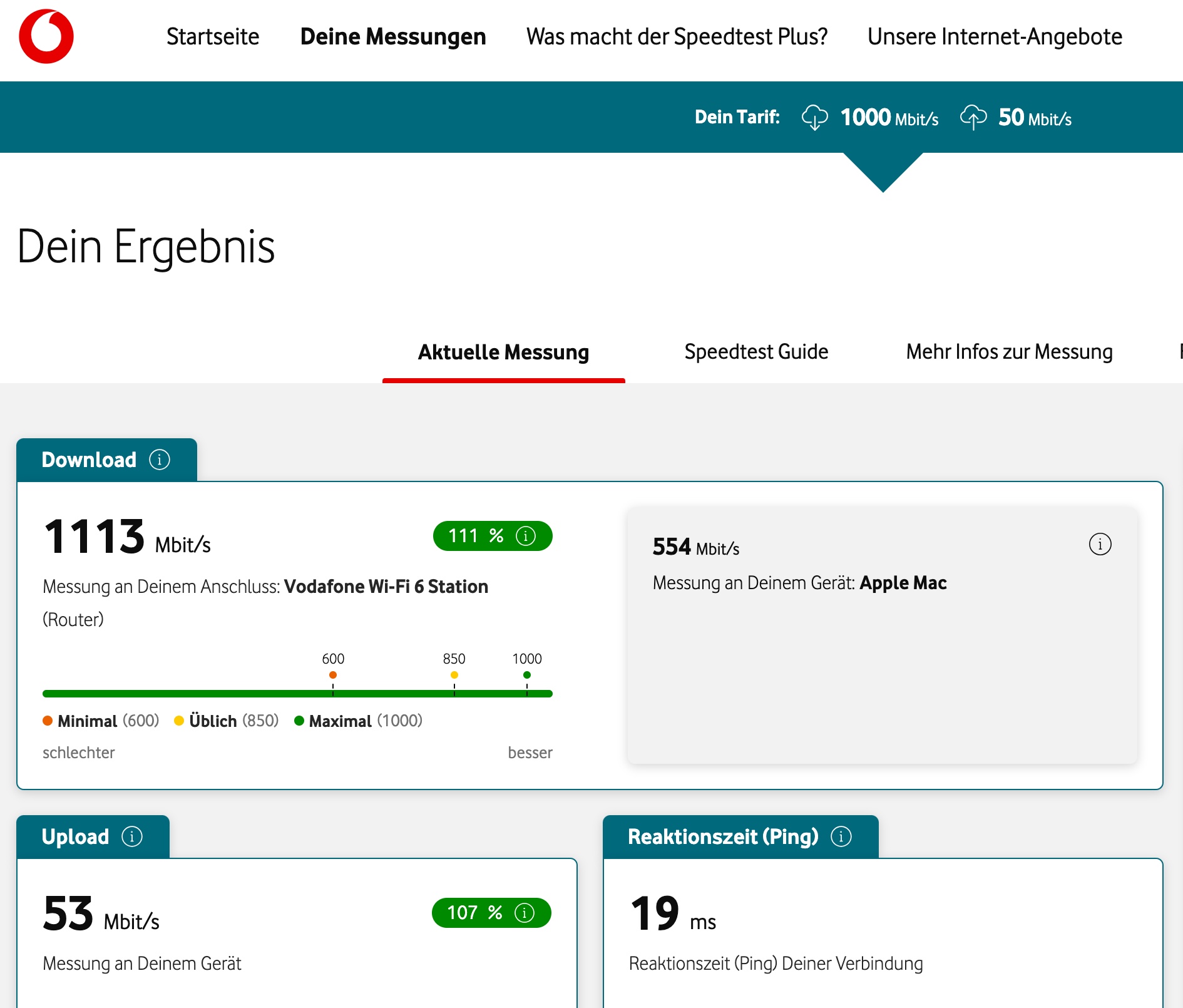Click the Minimal (600) legend entry
1183x1008 pixels.
pos(101,721)
